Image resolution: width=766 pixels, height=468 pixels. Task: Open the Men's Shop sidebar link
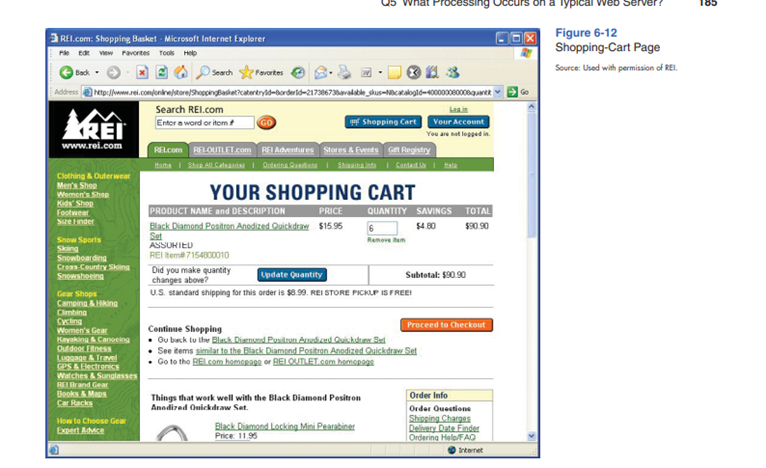click(77, 185)
